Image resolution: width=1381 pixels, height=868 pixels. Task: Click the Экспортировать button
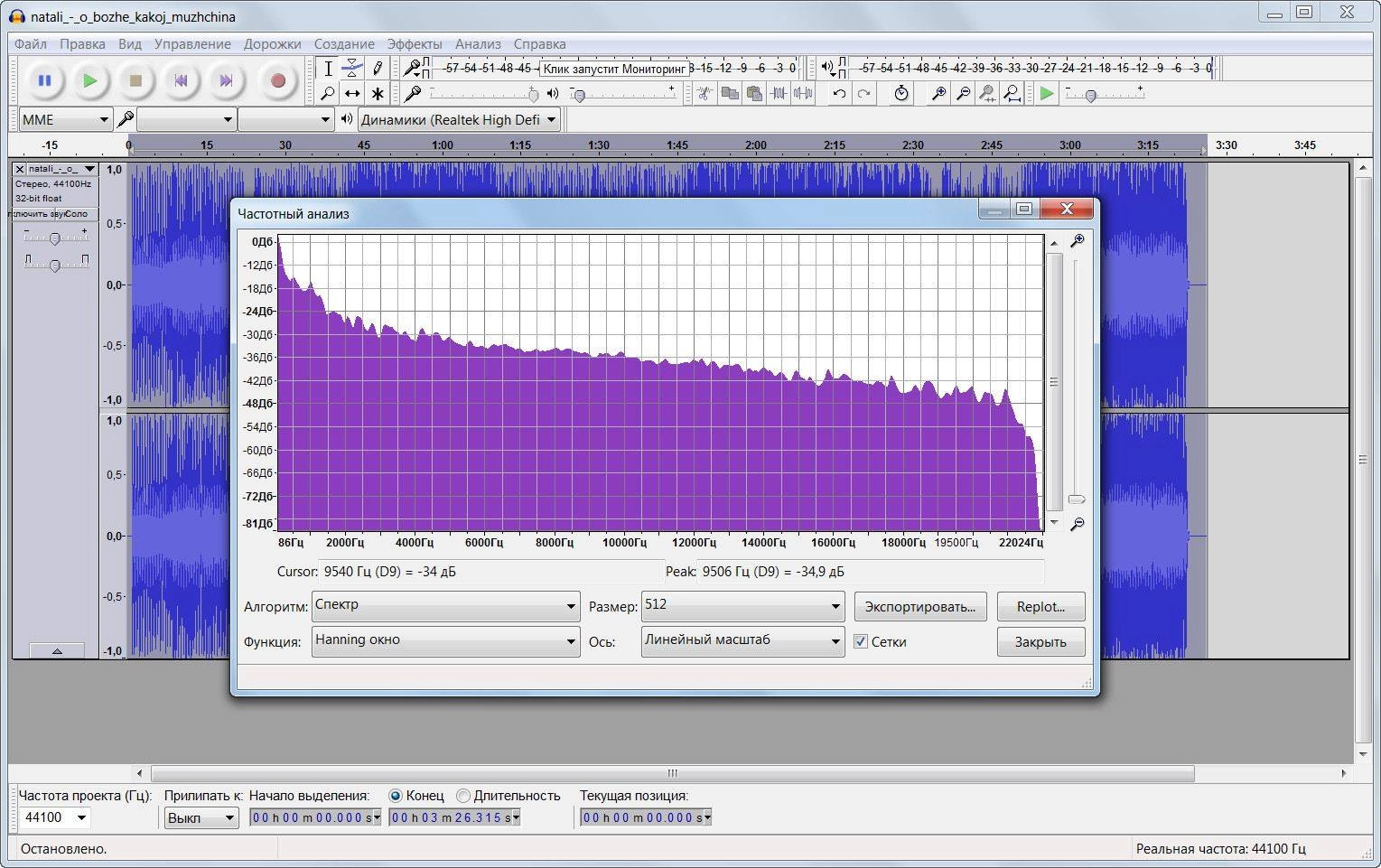(x=920, y=606)
